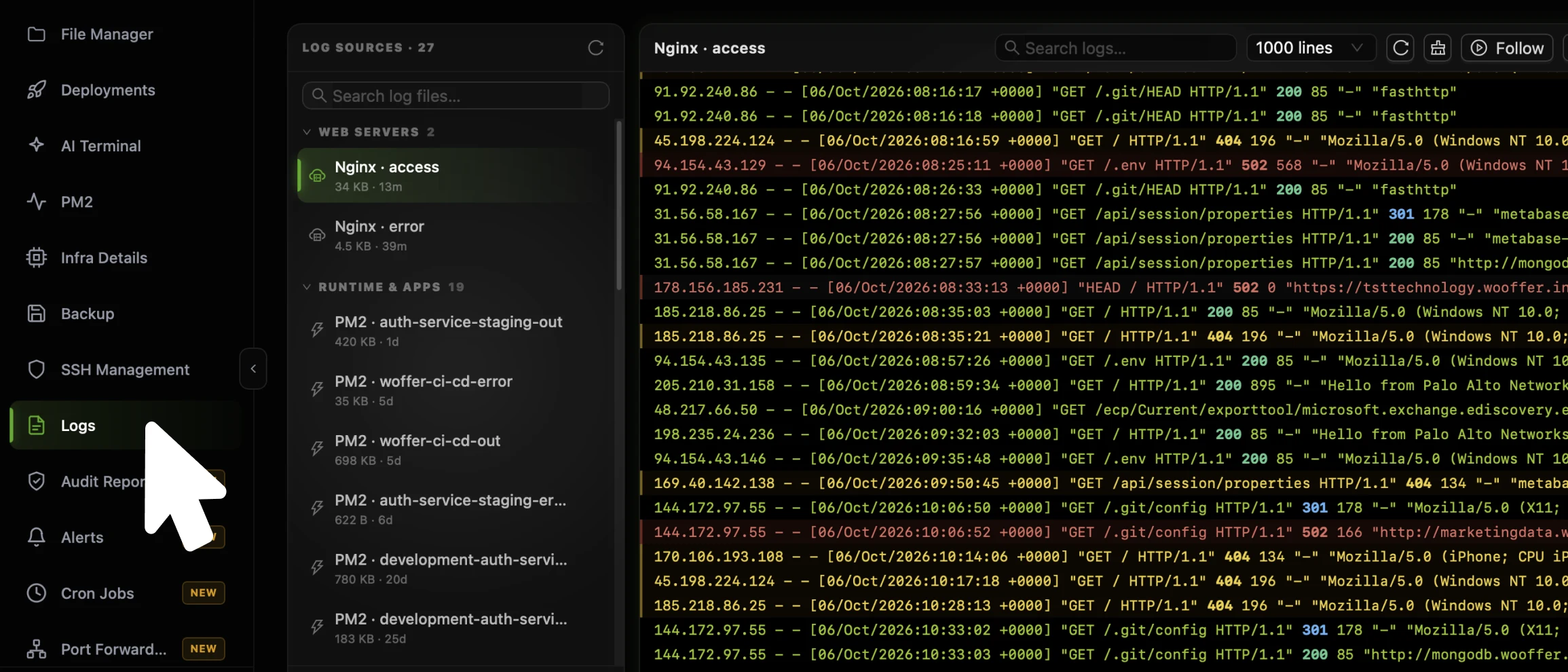Click the 94.154.43.129 /.env 502 log line
Image resolution: width=1568 pixels, height=672 pixels.
tap(1104, 165)
